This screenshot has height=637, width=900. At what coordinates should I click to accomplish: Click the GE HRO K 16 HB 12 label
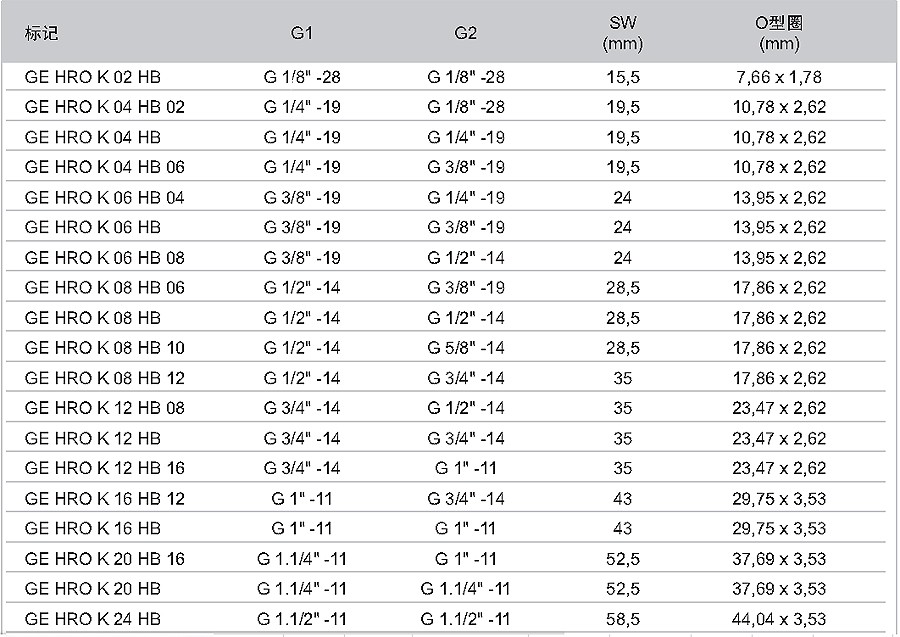click(104, 498)
